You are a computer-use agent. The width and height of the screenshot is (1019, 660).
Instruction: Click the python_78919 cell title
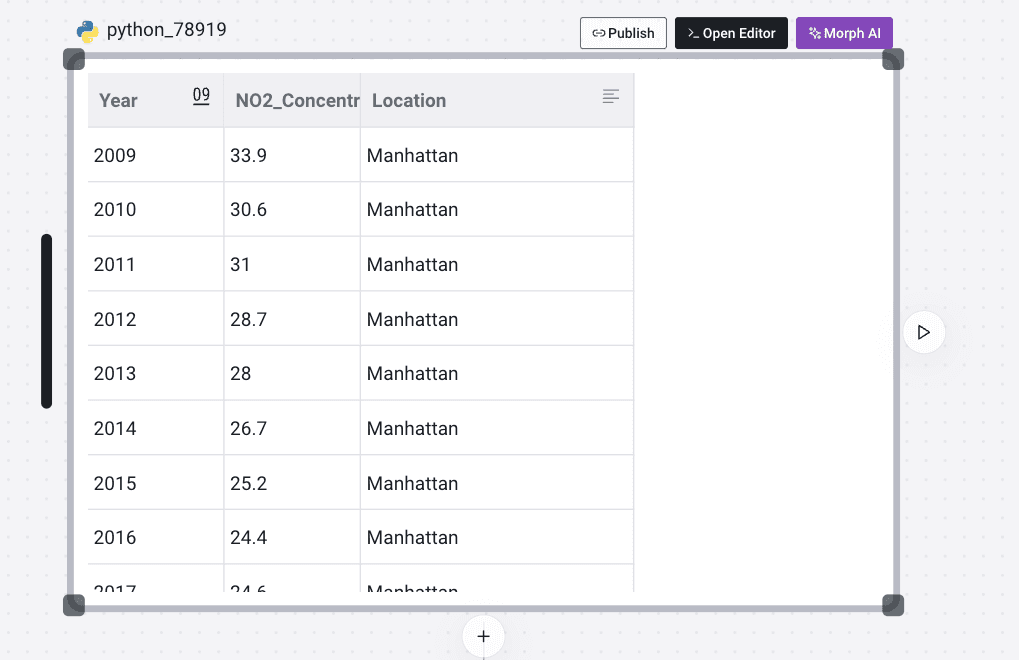point(166,31)
